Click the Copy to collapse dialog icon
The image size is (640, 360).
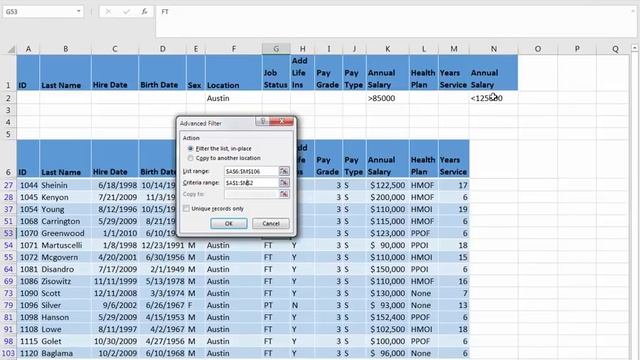(284, 194)
